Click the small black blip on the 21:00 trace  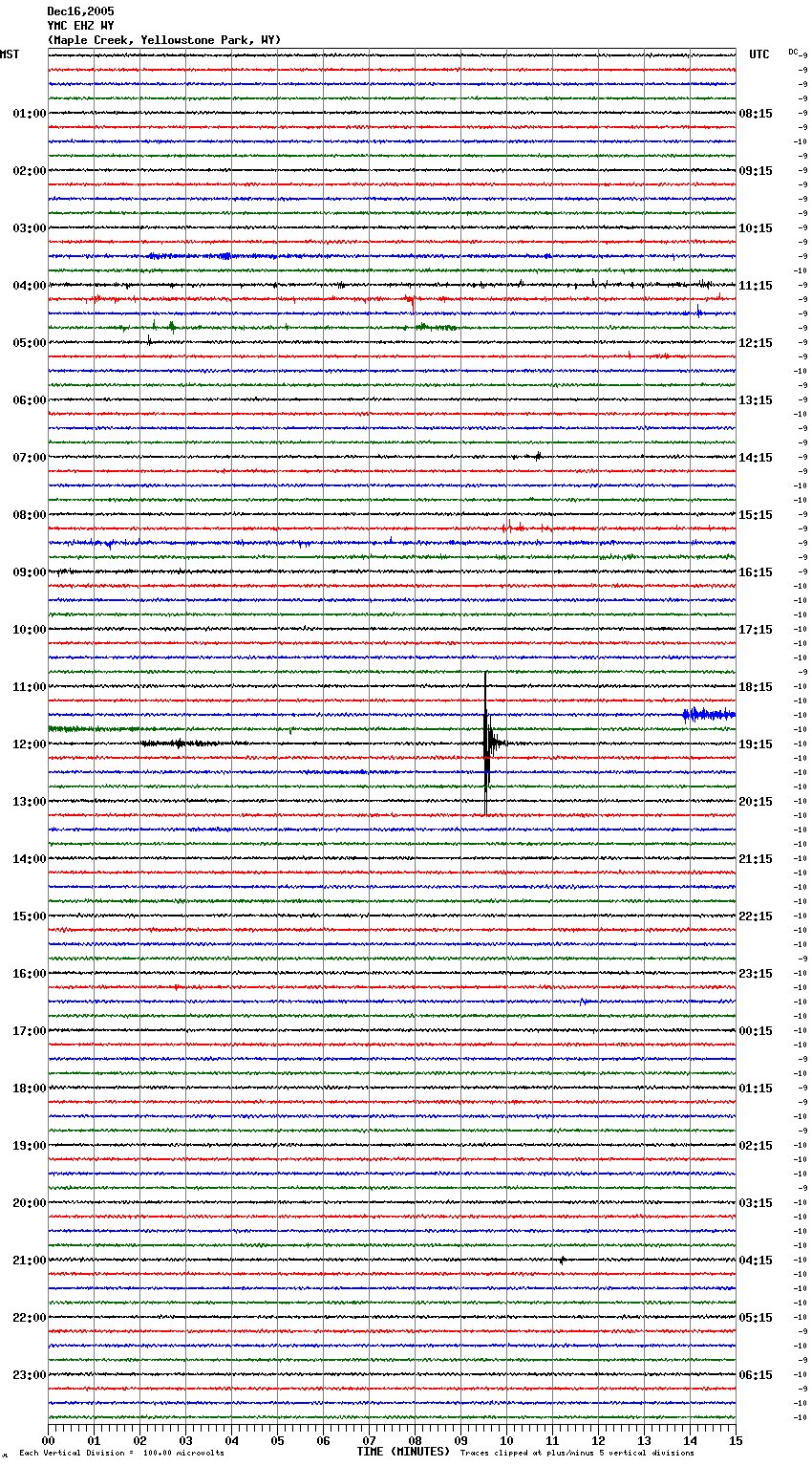pos(562,1260)
